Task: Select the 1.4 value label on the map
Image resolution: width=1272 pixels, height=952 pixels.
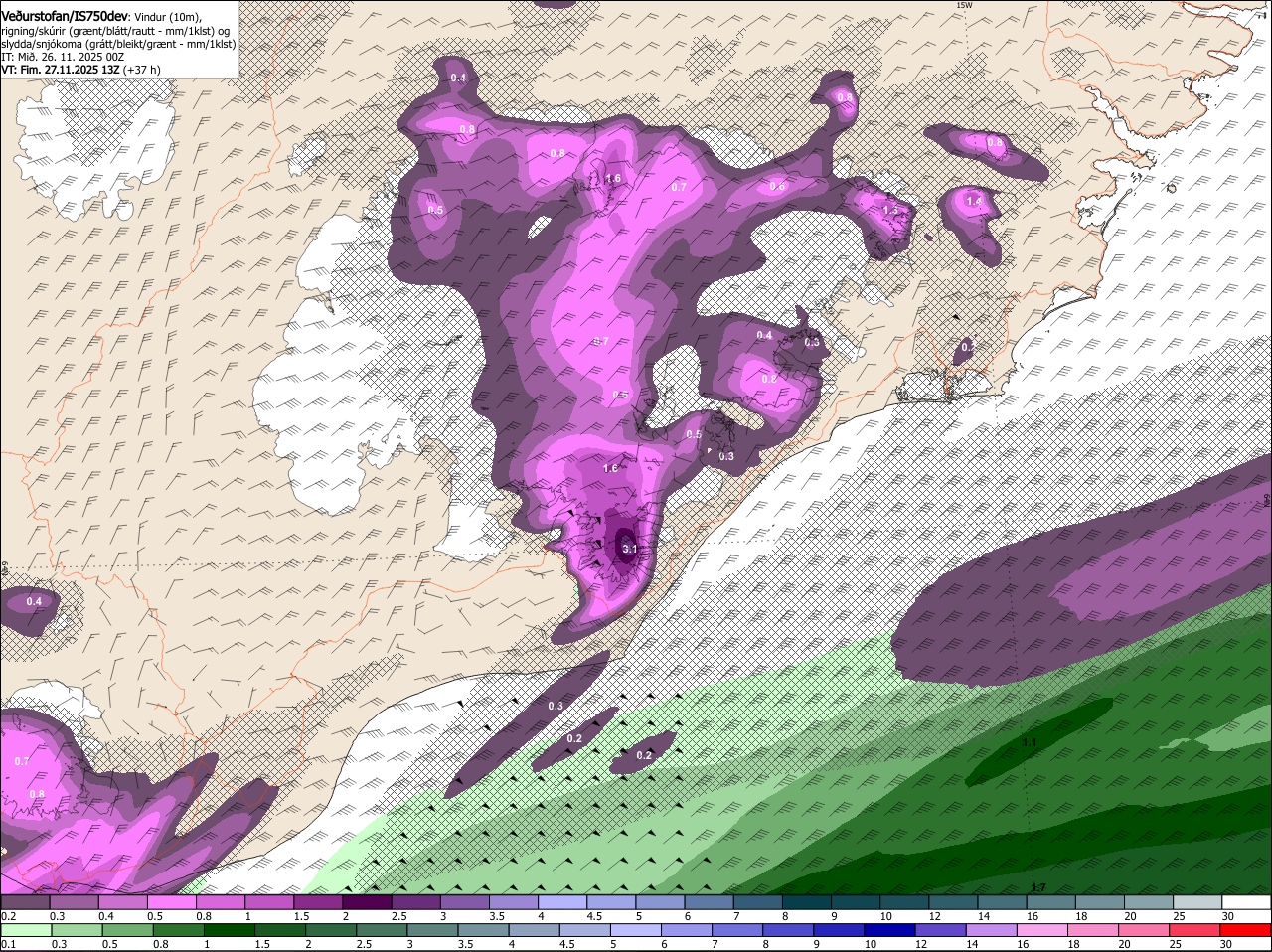Action: click(x=974, y=201)
